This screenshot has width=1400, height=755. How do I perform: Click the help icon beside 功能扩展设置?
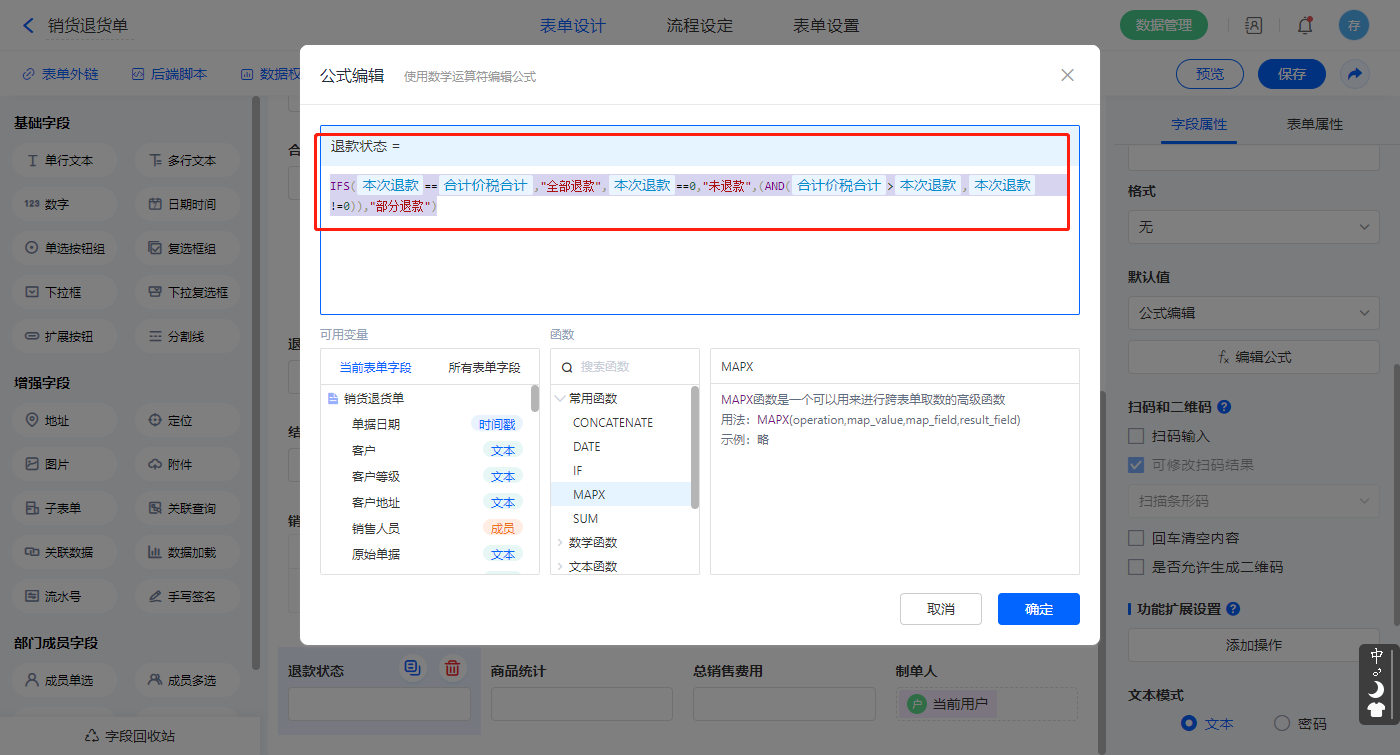tap(1233, 609)
